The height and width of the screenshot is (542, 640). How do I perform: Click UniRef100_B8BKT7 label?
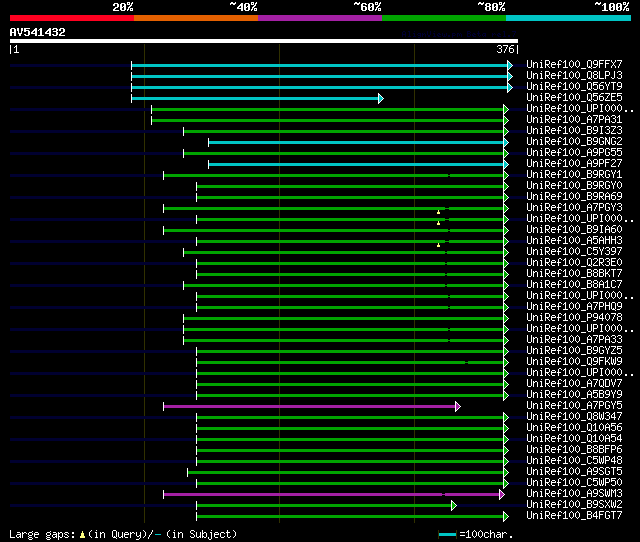[574, 274]
